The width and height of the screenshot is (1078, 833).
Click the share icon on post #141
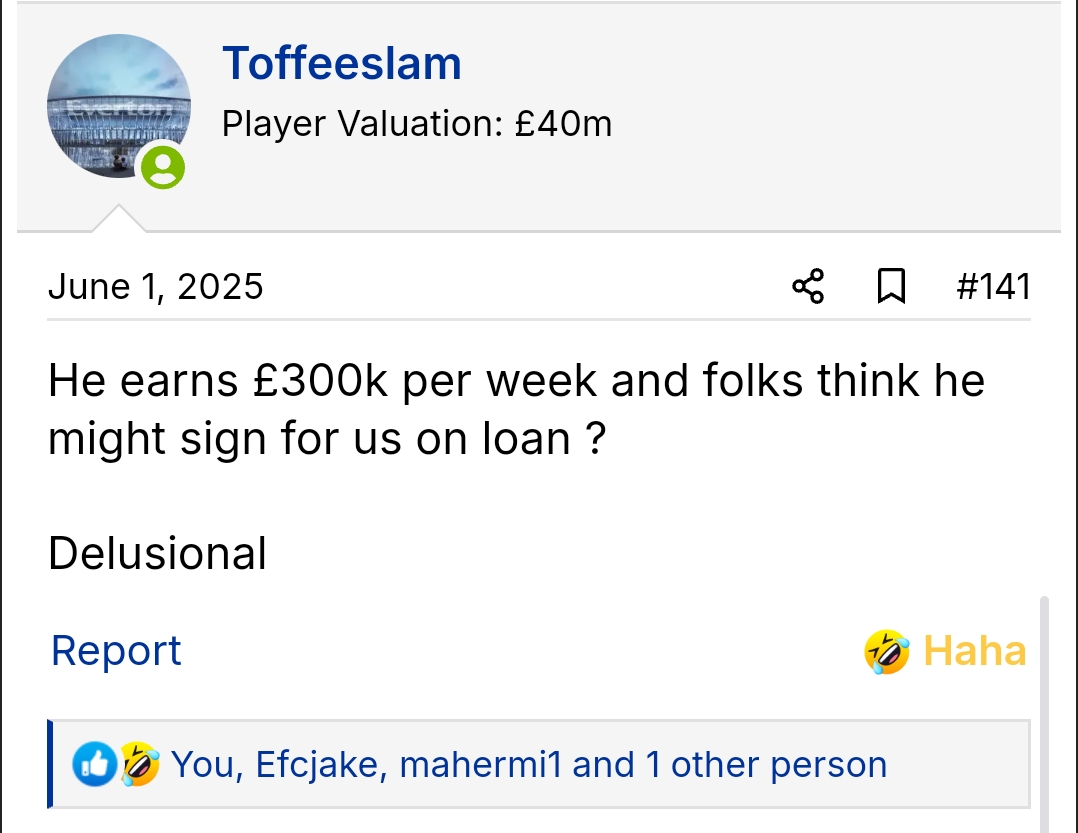click(x=808, y=287)
